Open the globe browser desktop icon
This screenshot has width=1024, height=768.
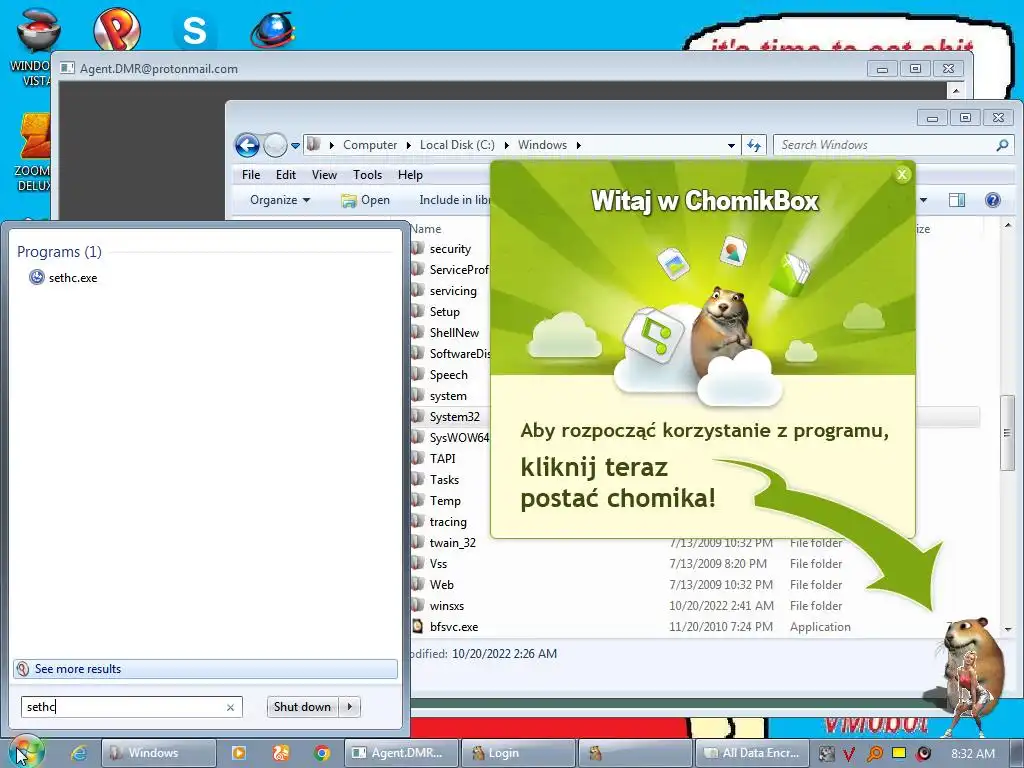click(272, 30)
